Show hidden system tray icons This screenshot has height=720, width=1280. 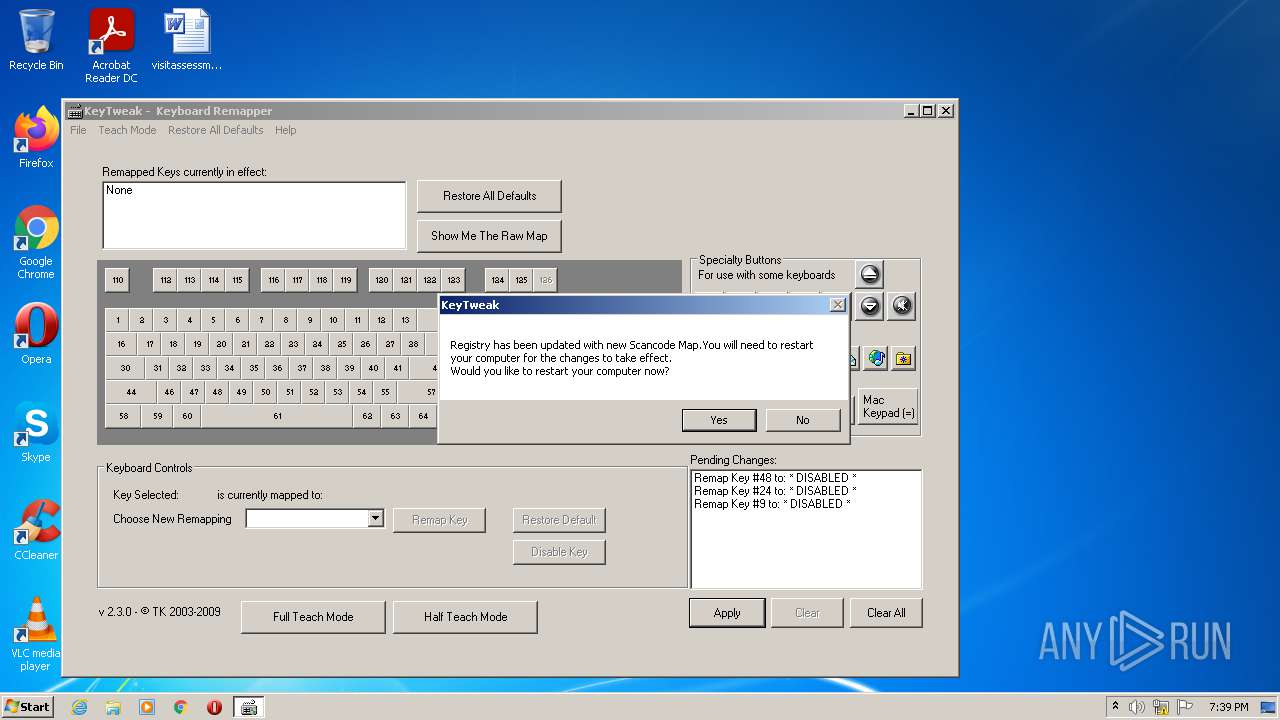click(1115, 707)
